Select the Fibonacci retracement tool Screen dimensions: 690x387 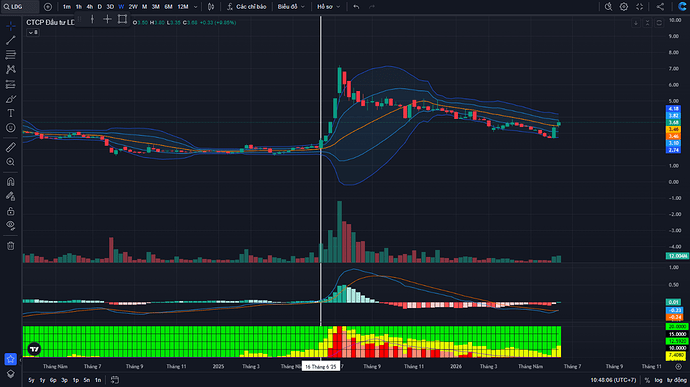tap(11, 55)
